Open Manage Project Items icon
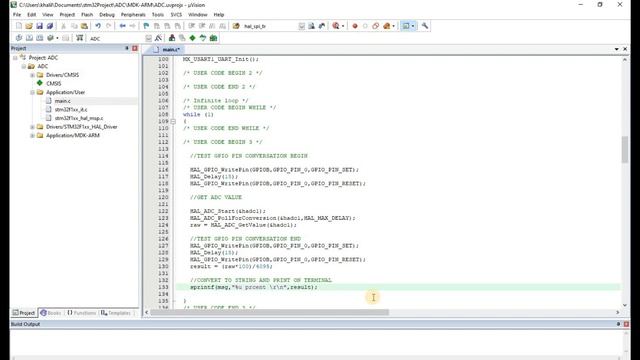This screenshot has width=640, height=360. pyautogui.click(x=172, y=38)
